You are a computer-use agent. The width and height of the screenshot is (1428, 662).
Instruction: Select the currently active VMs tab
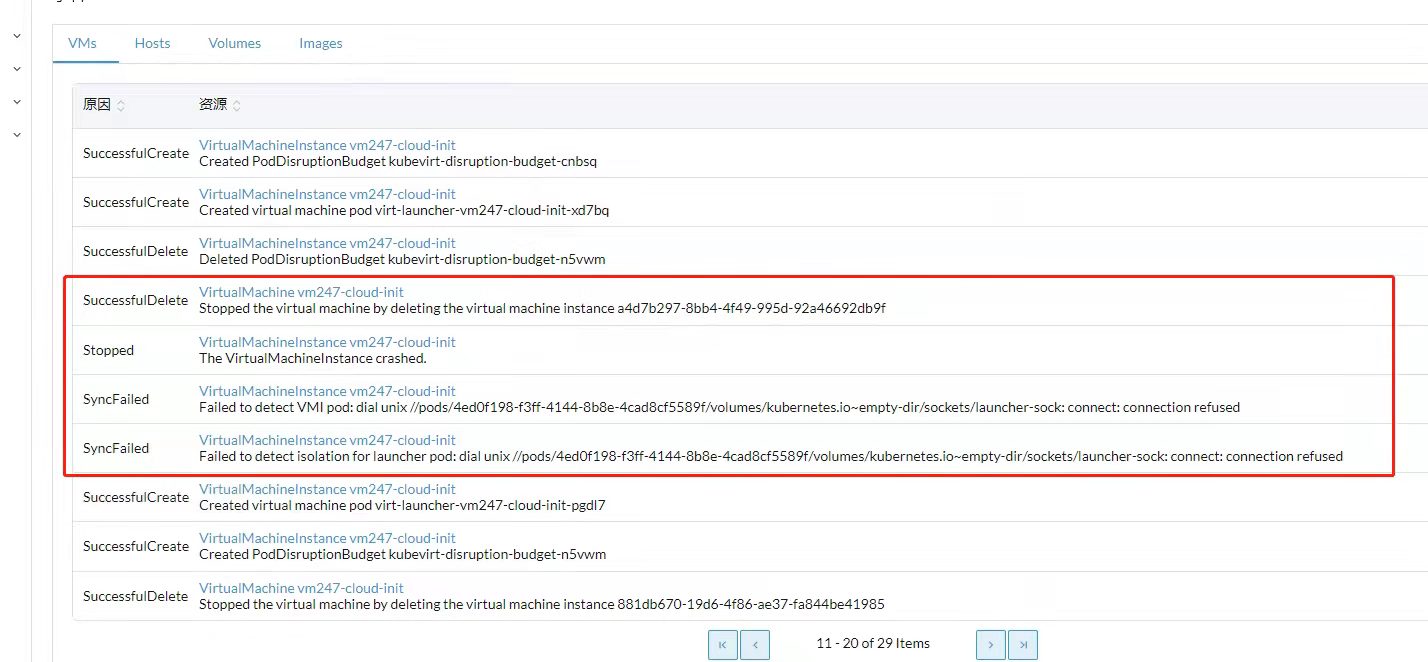tap(83, 43)
